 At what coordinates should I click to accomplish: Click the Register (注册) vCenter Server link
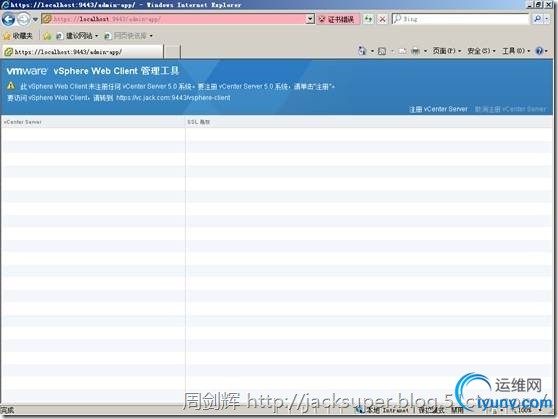[x=438, y=109]
